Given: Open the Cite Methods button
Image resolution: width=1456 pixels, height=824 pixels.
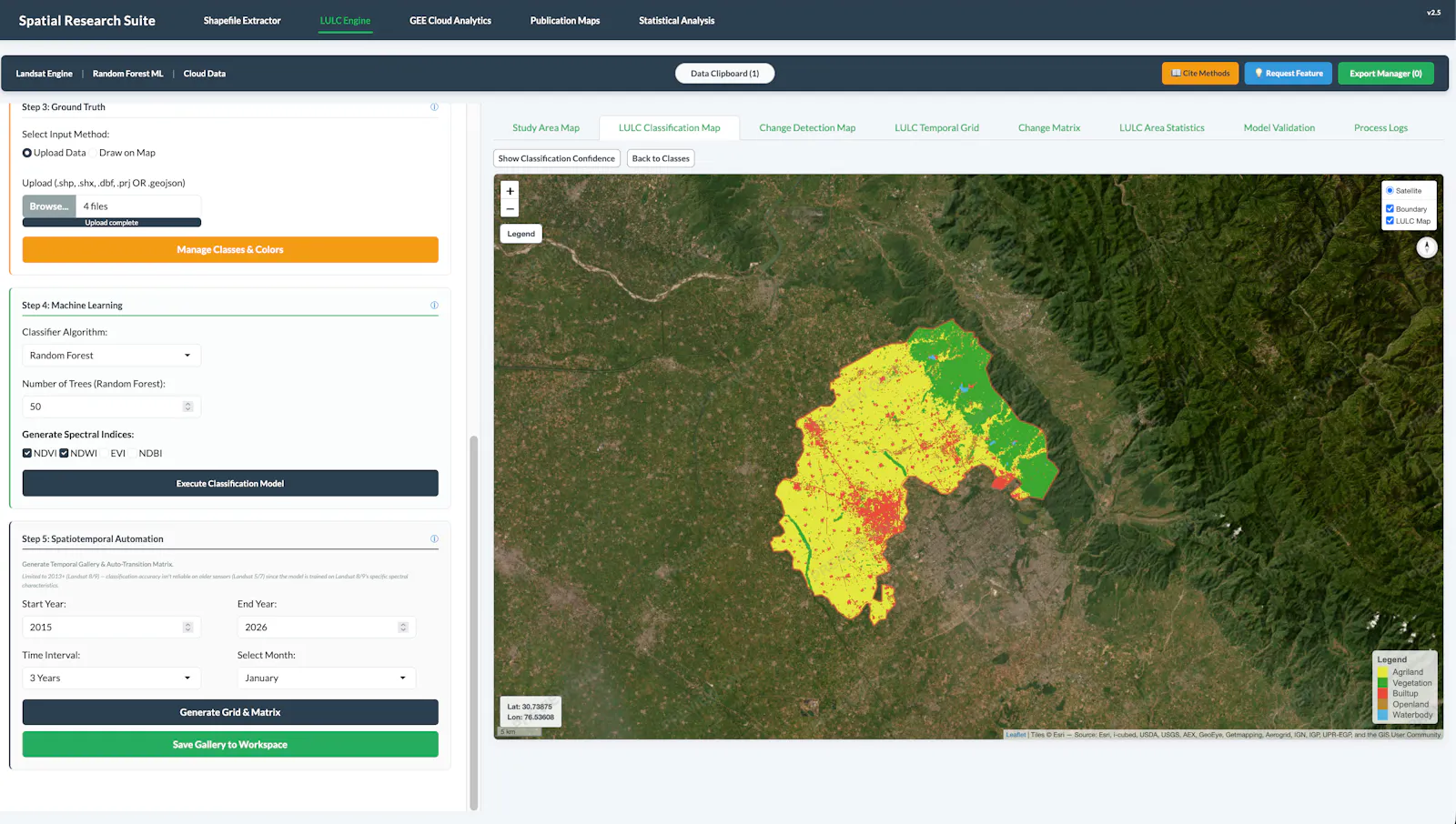Looking at the screenshot, I should coord(1200,74).
